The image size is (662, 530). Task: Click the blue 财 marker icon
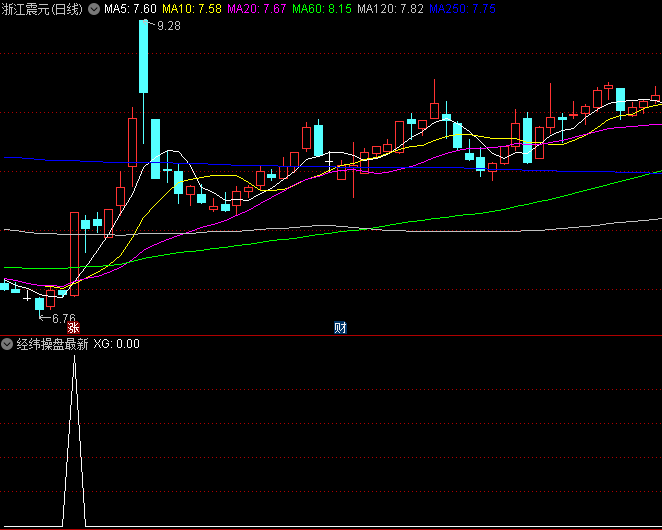tap(340, 327)
